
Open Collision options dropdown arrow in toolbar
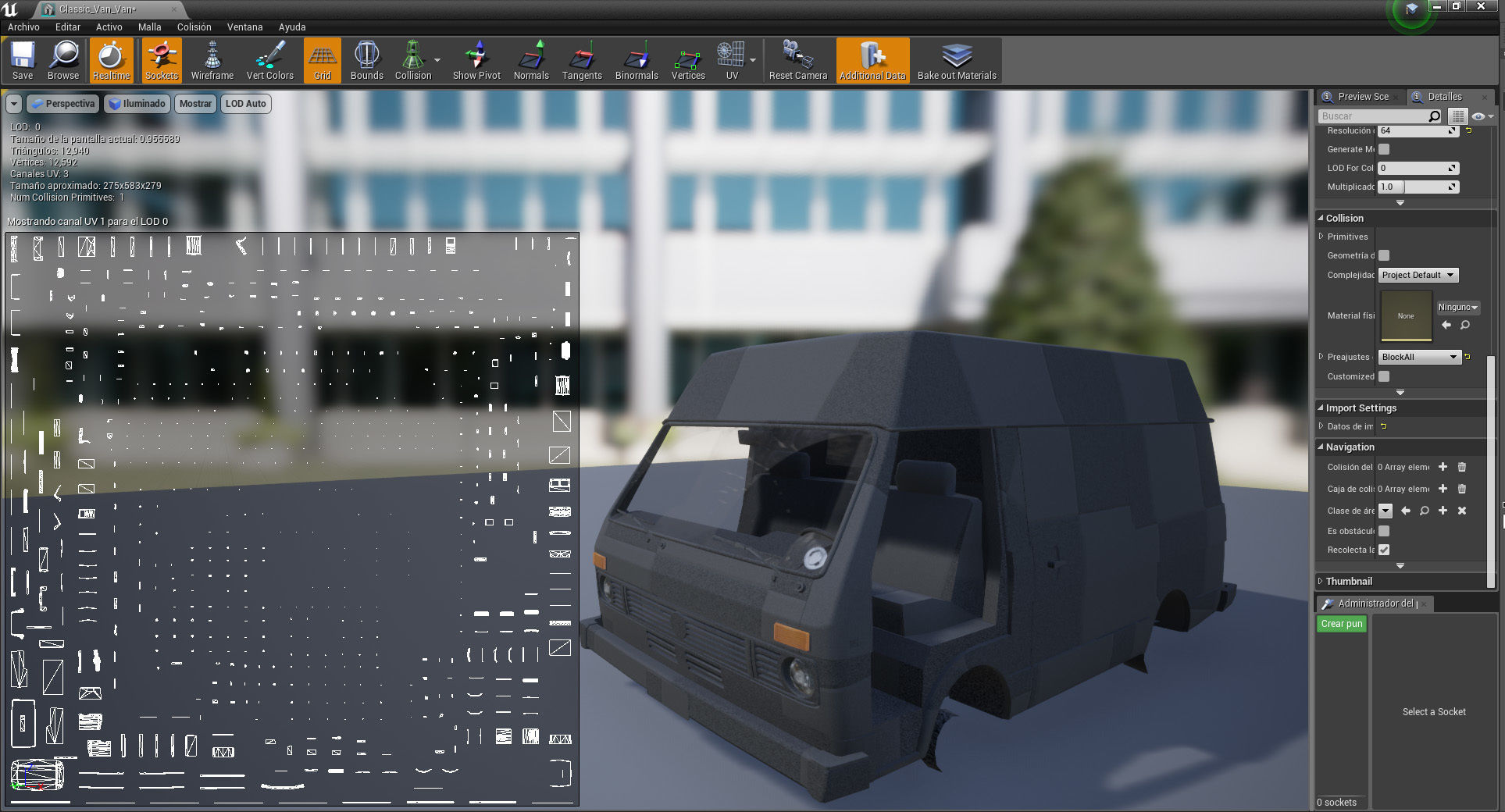click(437, 60)
